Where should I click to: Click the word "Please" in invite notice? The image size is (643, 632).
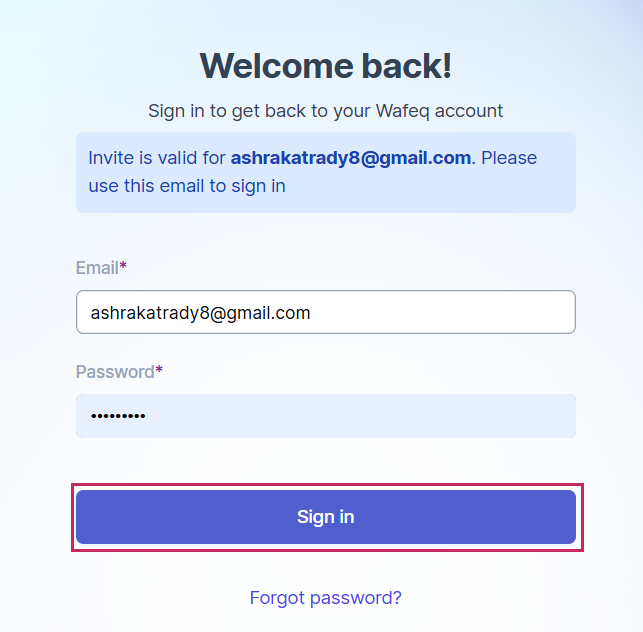click(508, 158)
